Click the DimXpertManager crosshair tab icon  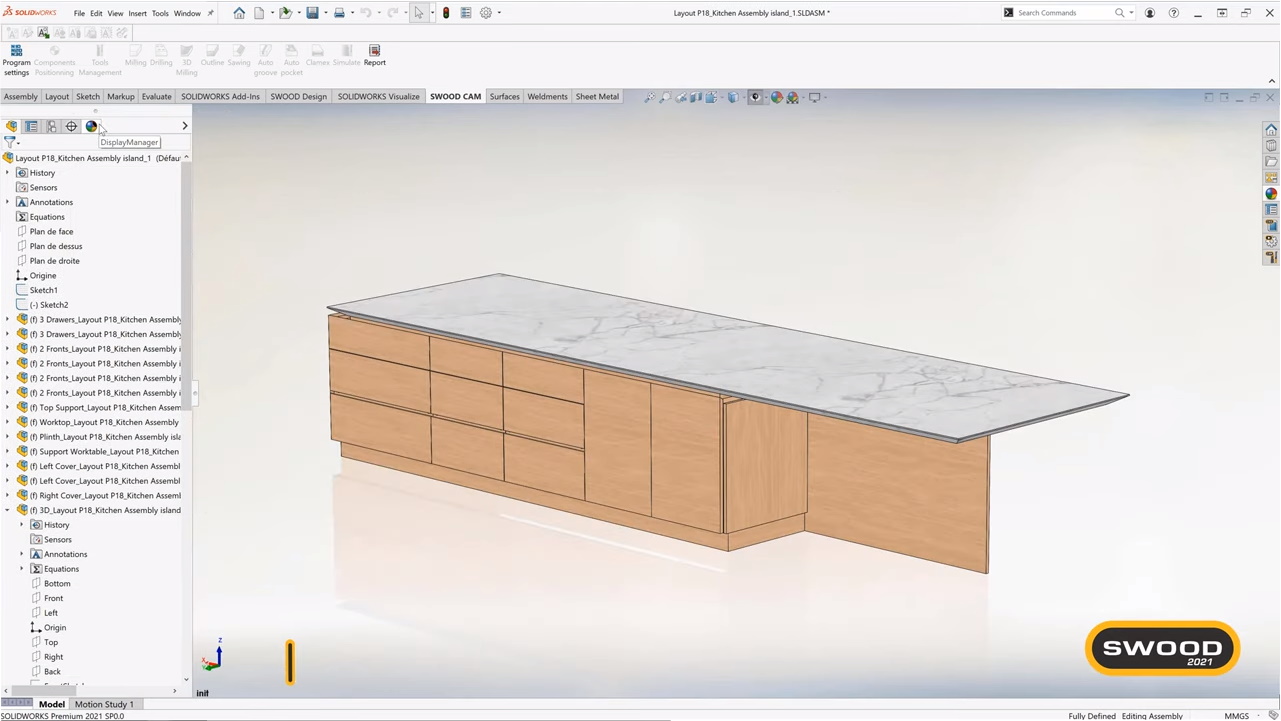tap(71, 126)
